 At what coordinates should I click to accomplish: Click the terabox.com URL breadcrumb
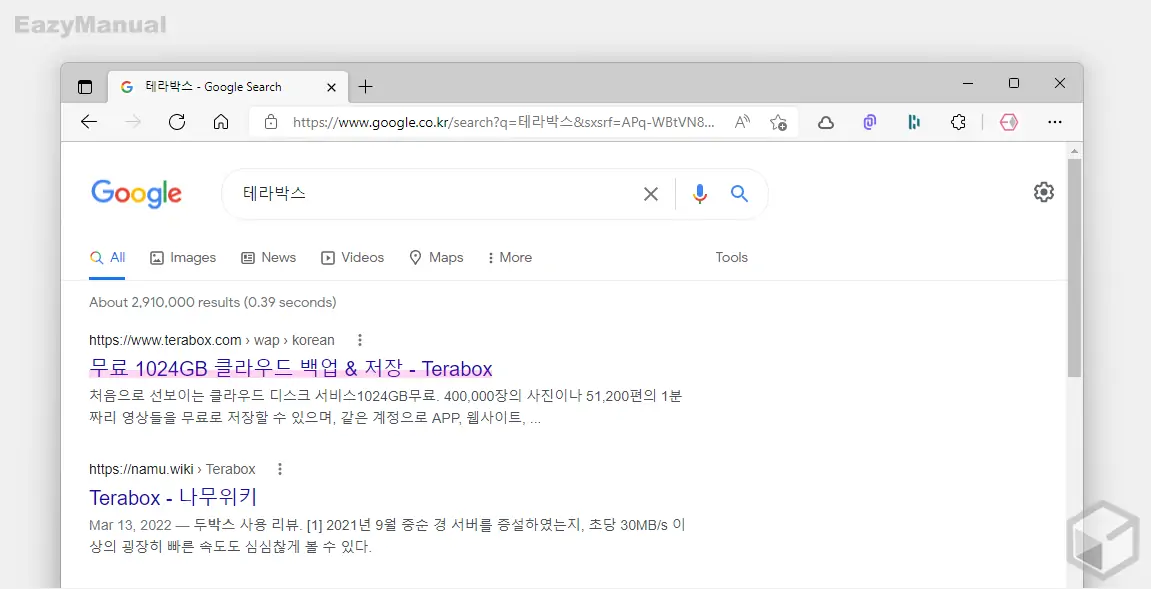pyautogui.click(x=211, y=340)
